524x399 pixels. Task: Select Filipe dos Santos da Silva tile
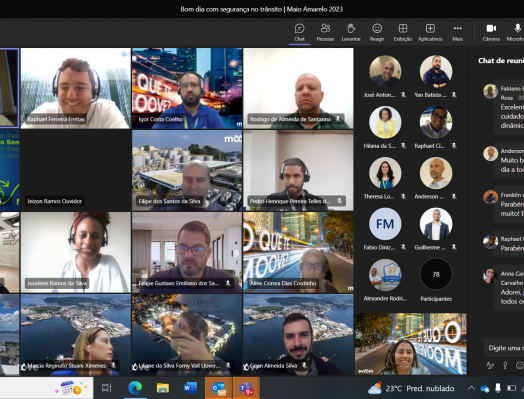(x=187, y=170)
